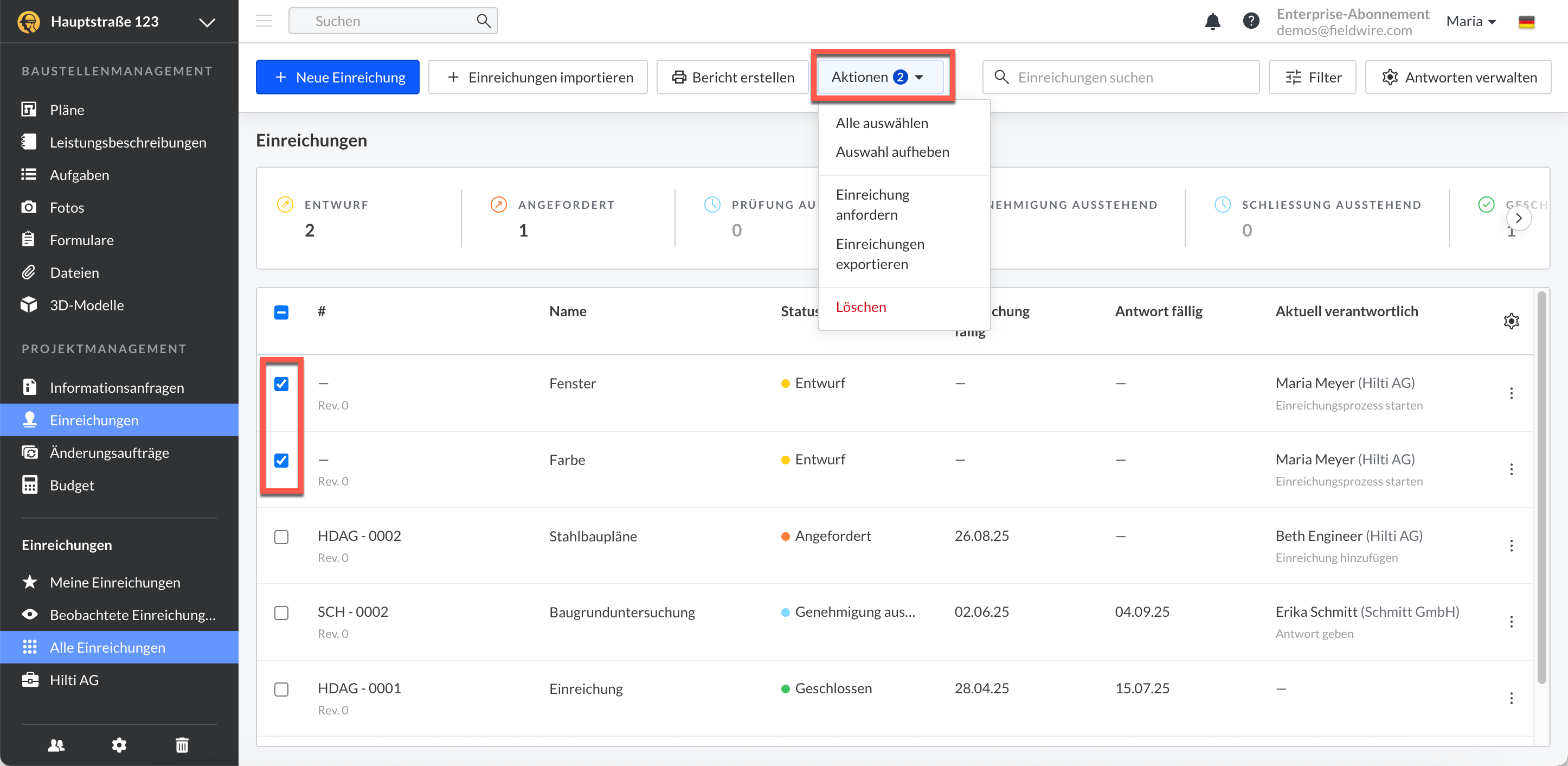Click the table column settings gear

pyautogui.click(x=1511, y=321)
